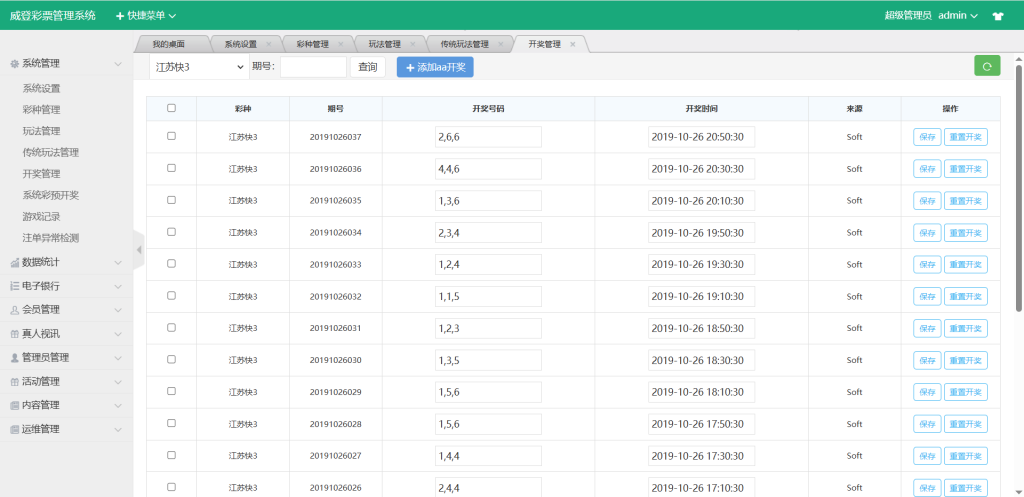Expand the 快捷菜单 quick menu

pos(146,16)
